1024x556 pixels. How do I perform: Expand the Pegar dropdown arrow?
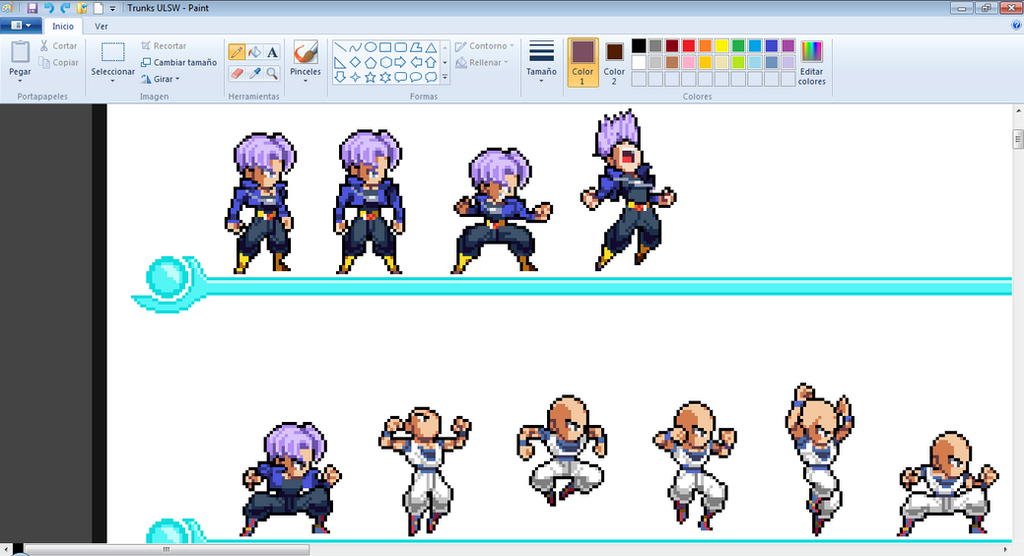pos(20,81)
